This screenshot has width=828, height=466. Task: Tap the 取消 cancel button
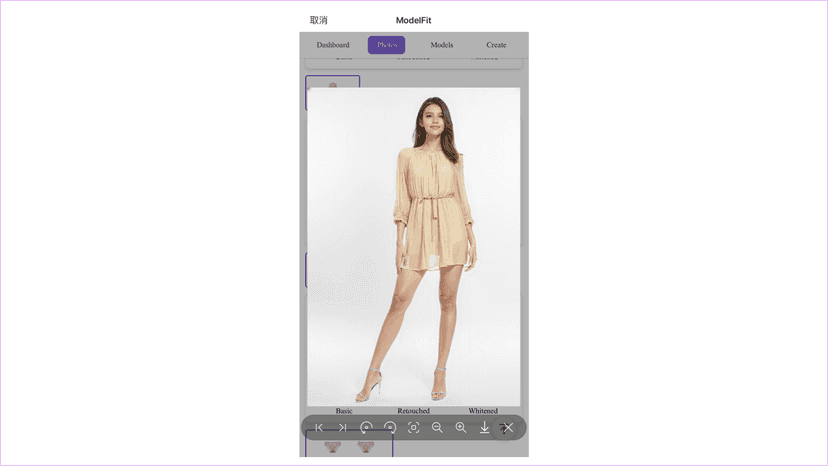pyautogui.click(x=318, y=20)
